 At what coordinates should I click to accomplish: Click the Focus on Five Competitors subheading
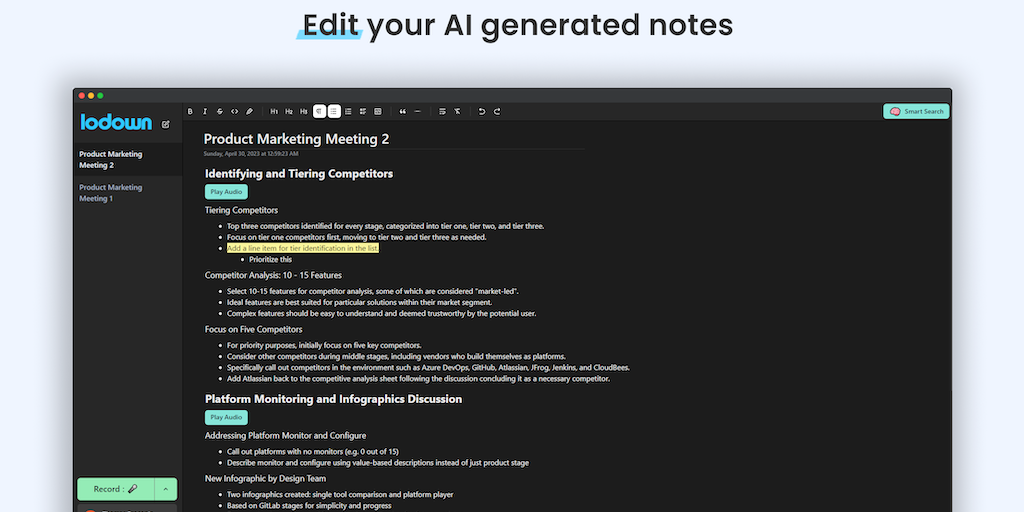[253, 329]
